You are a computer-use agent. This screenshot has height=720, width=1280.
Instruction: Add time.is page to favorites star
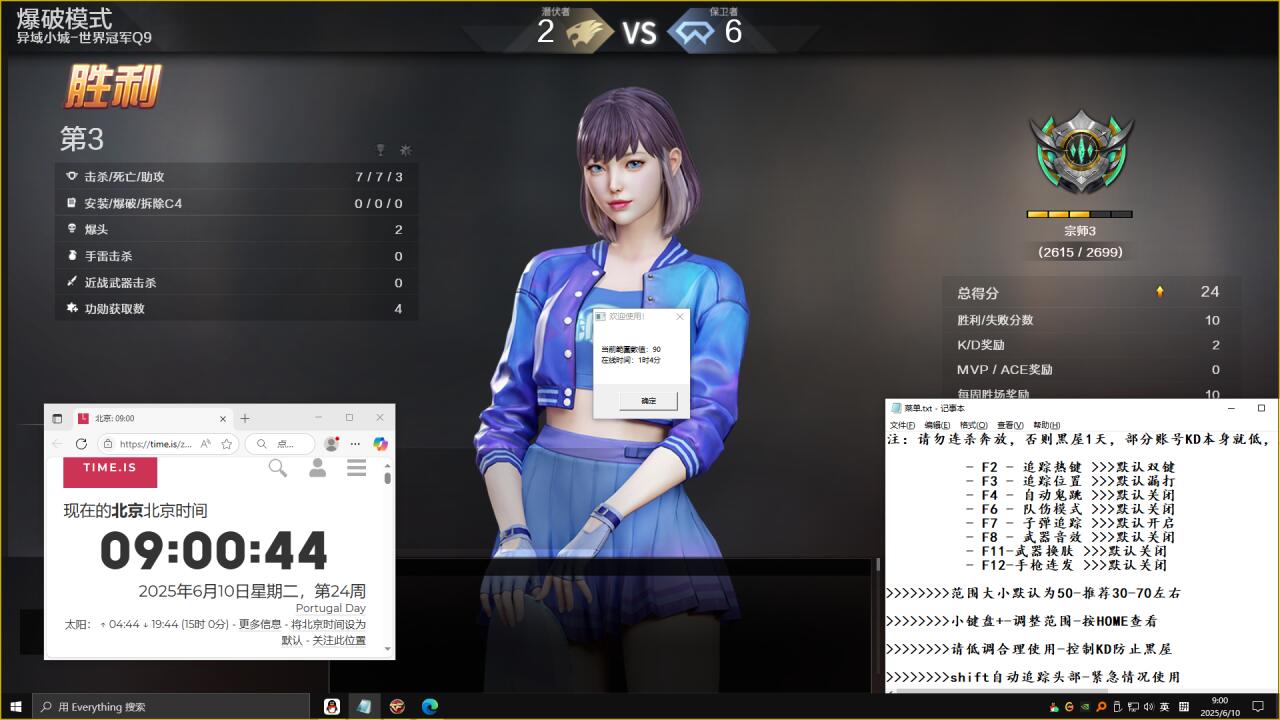click(x=227, y=444)
